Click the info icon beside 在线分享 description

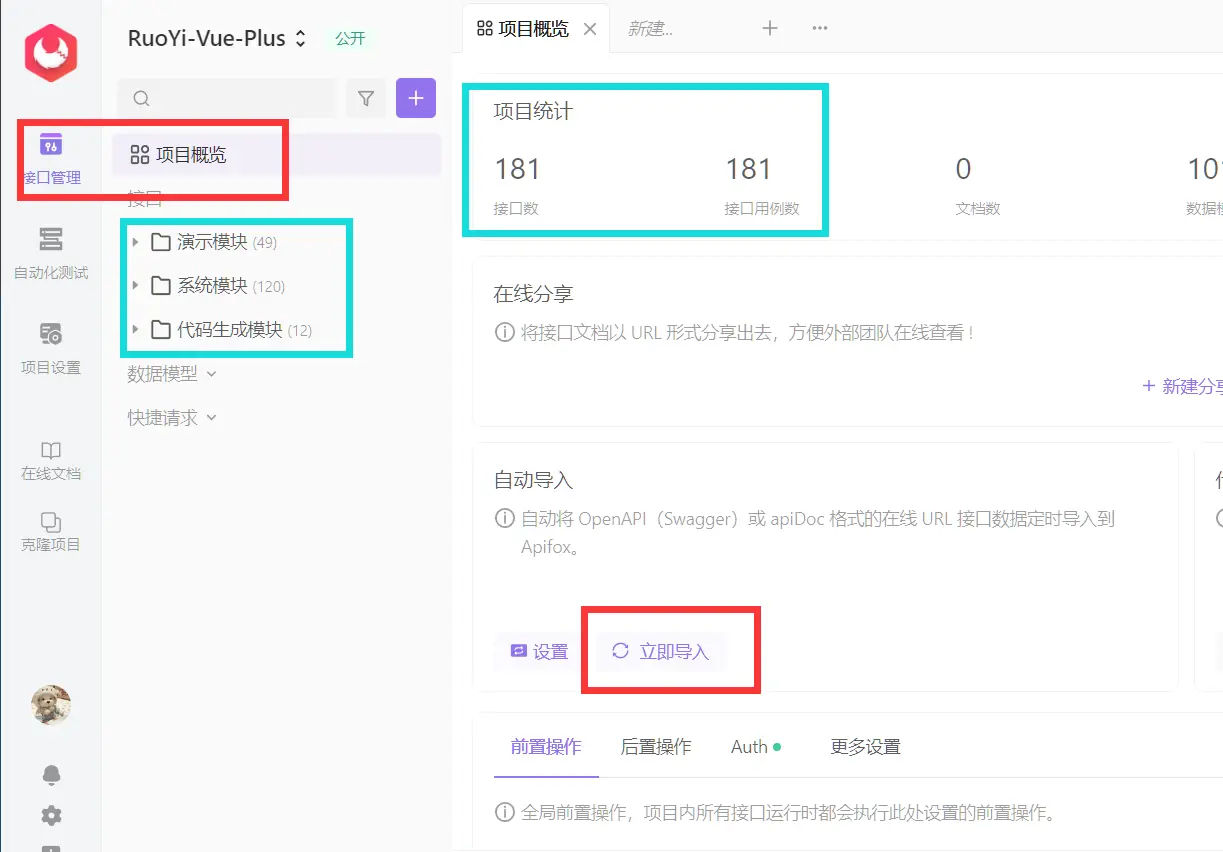(504, 333)
